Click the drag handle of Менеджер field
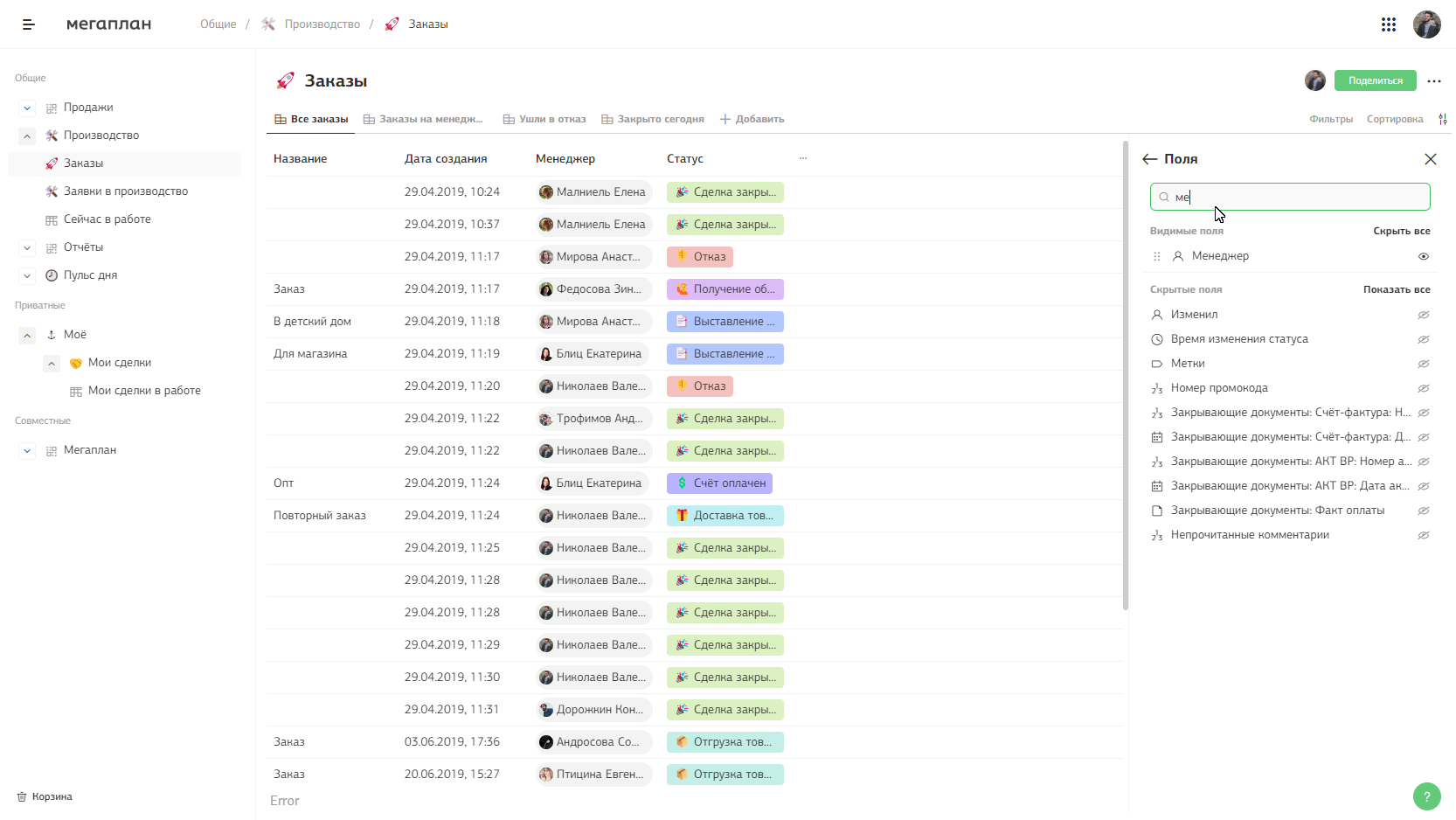Screen dimensions: 1456x820 tap(1156, 256)
